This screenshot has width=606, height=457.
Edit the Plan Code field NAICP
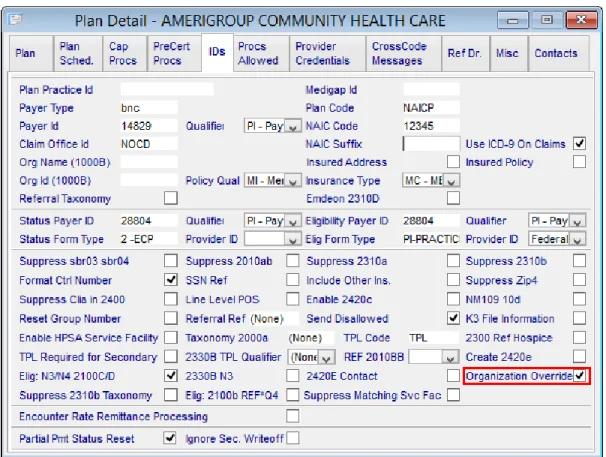click(431, 107)
